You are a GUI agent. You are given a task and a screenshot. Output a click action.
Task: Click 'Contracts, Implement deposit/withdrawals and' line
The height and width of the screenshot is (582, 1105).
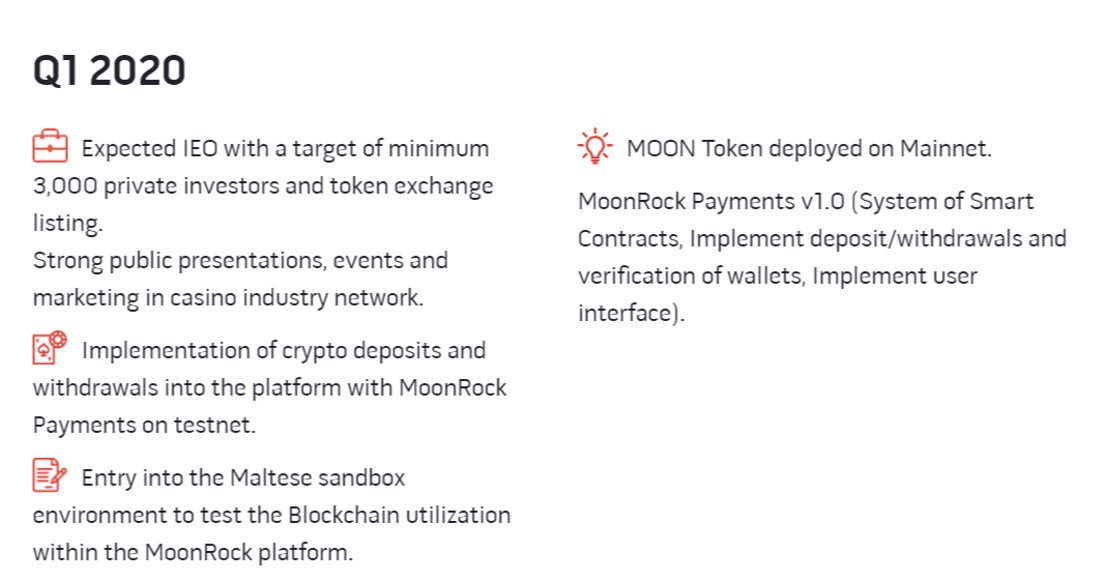822,239
